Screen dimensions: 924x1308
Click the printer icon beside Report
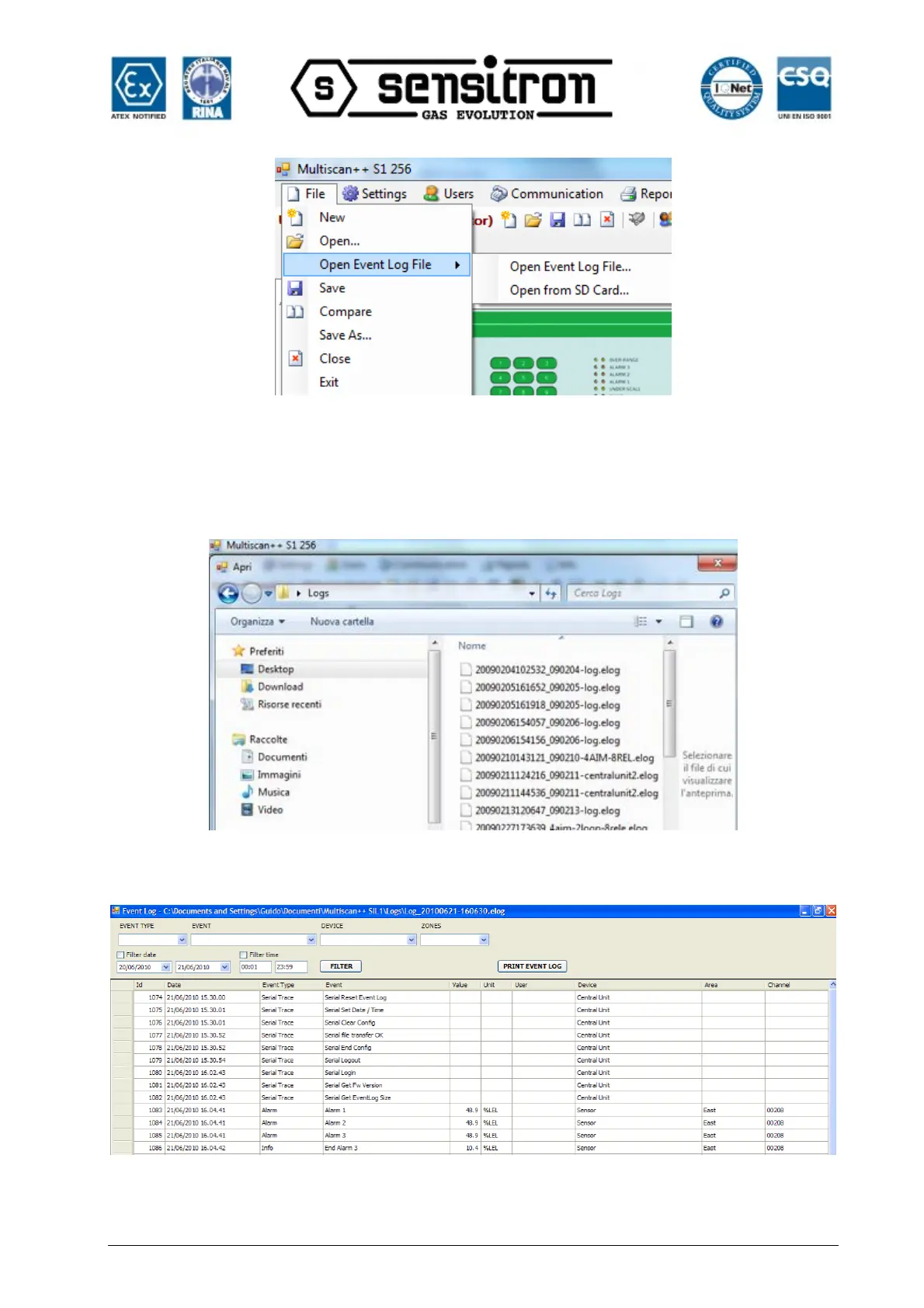click(x=628, y=194)
